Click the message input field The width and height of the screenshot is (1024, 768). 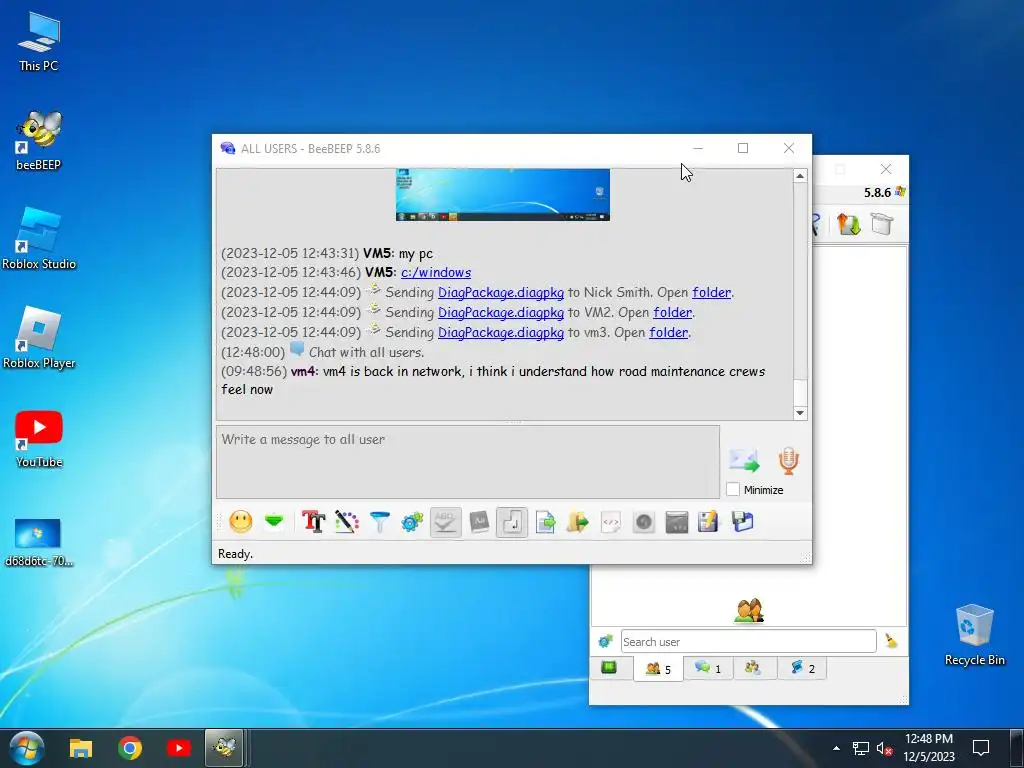point(468,462)
